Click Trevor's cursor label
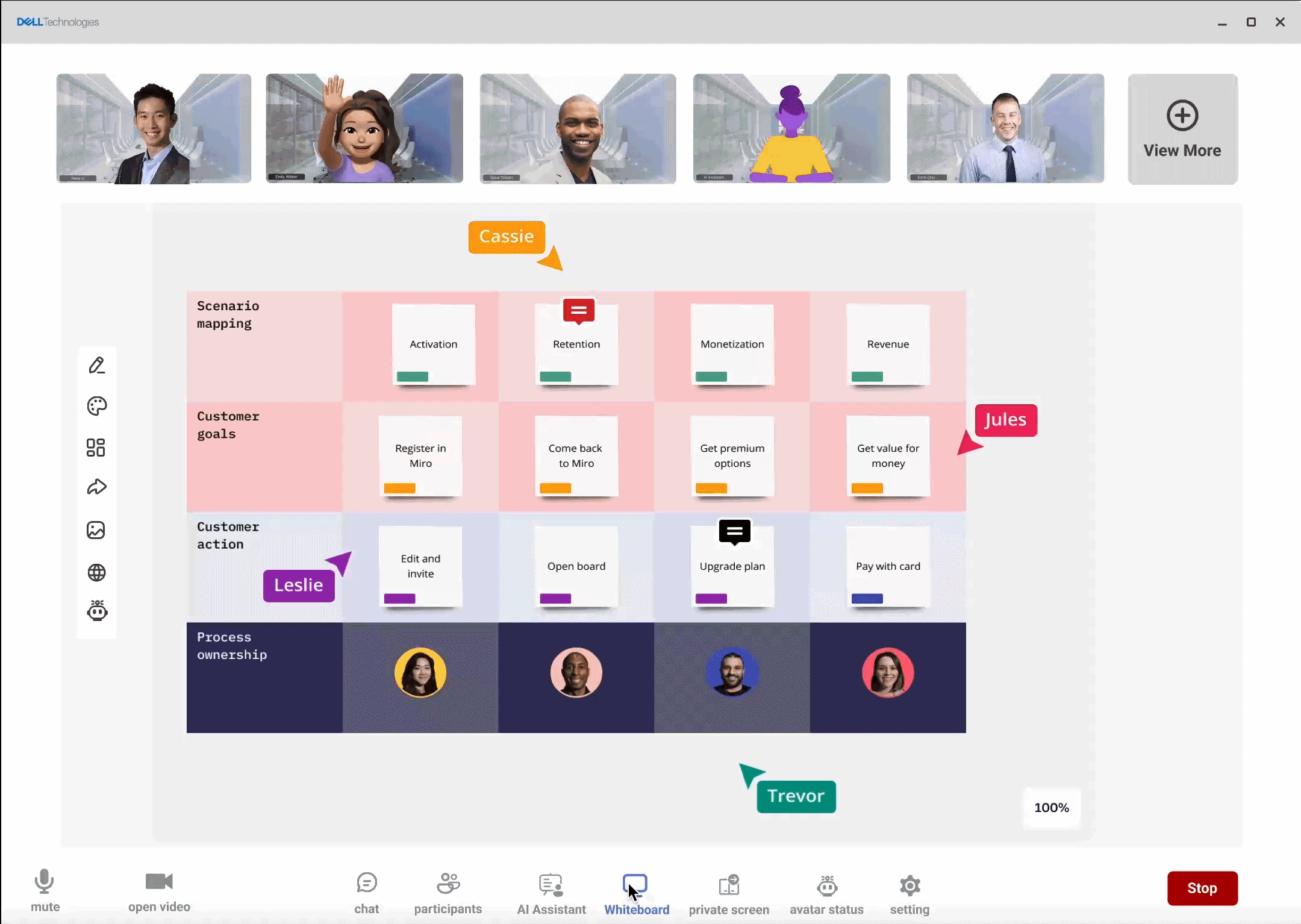The width and height of the screenshot is (1301, 924). (796, 796)
